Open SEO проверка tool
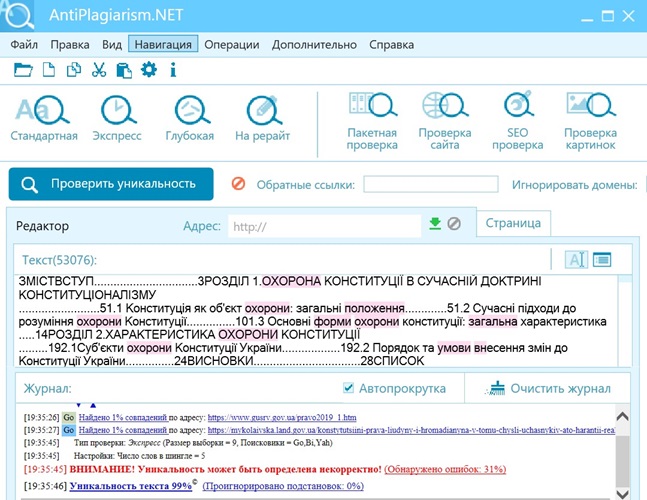This screenshot has width=647, height=500. [517, 121]
